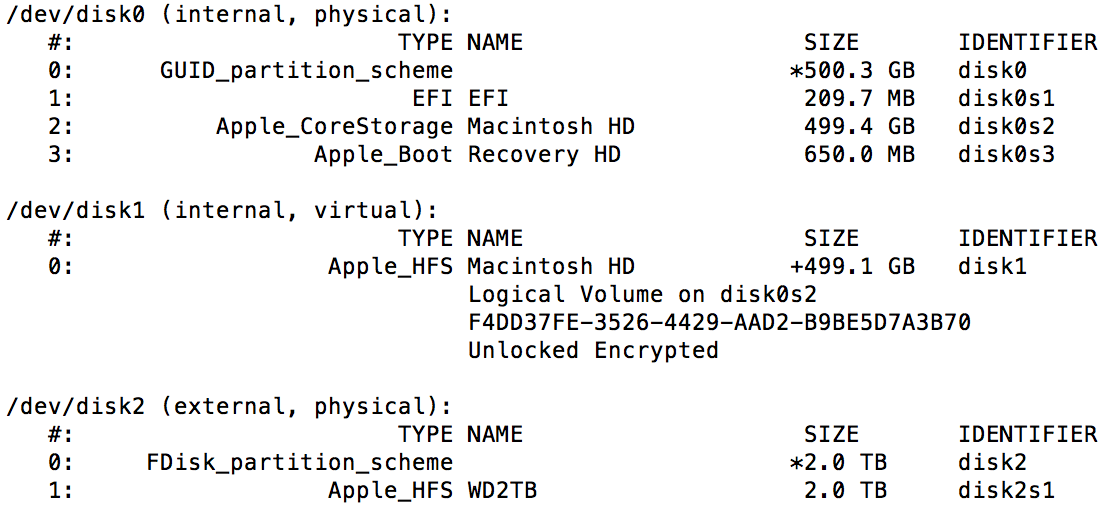Image resolution: width=1110 pixels, height=506 pixels.
Task: Click the /dev/disk0 header line
Action: [x=229, y=15]
